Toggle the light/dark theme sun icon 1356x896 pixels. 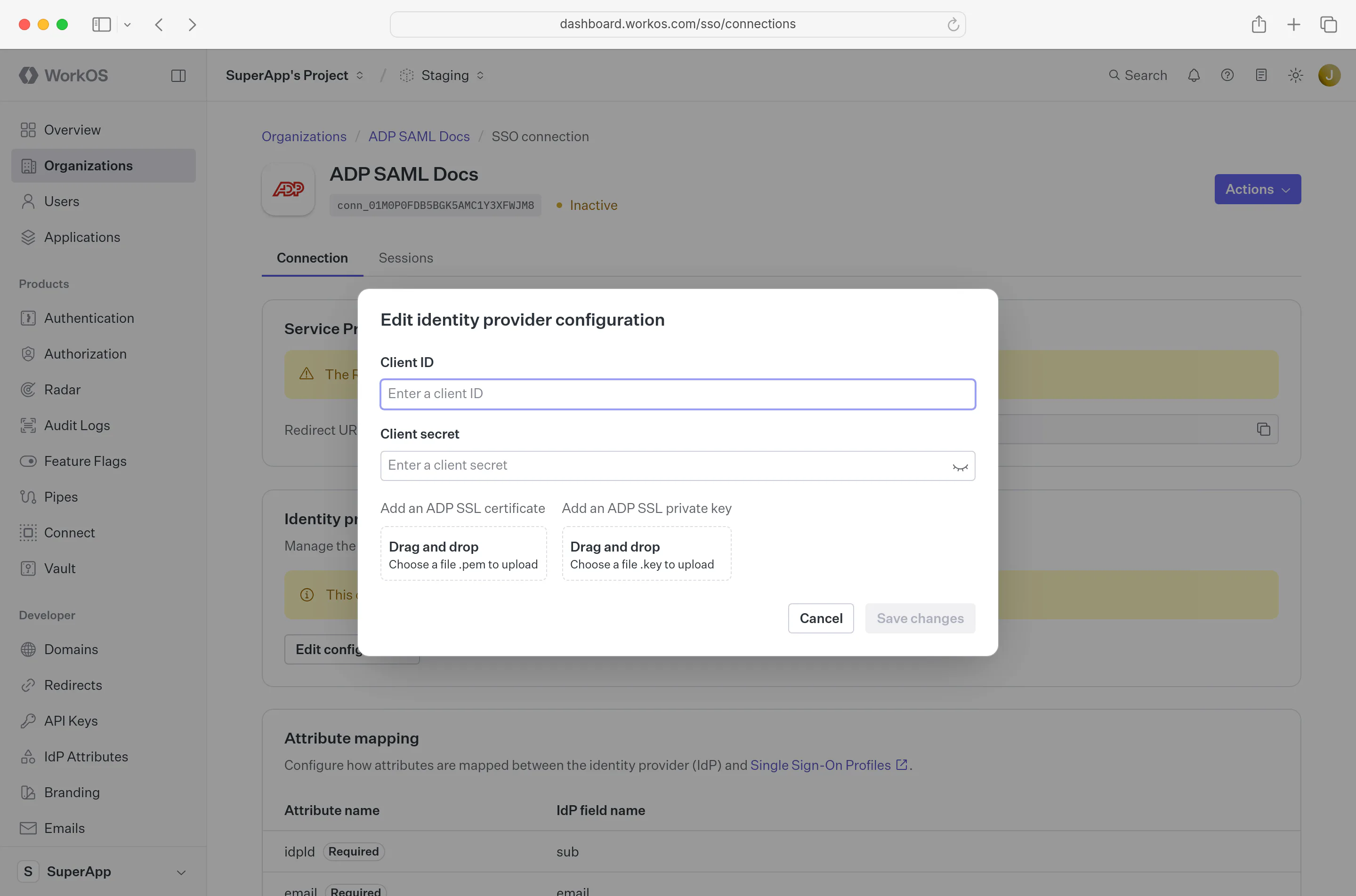coord(1295,75)
